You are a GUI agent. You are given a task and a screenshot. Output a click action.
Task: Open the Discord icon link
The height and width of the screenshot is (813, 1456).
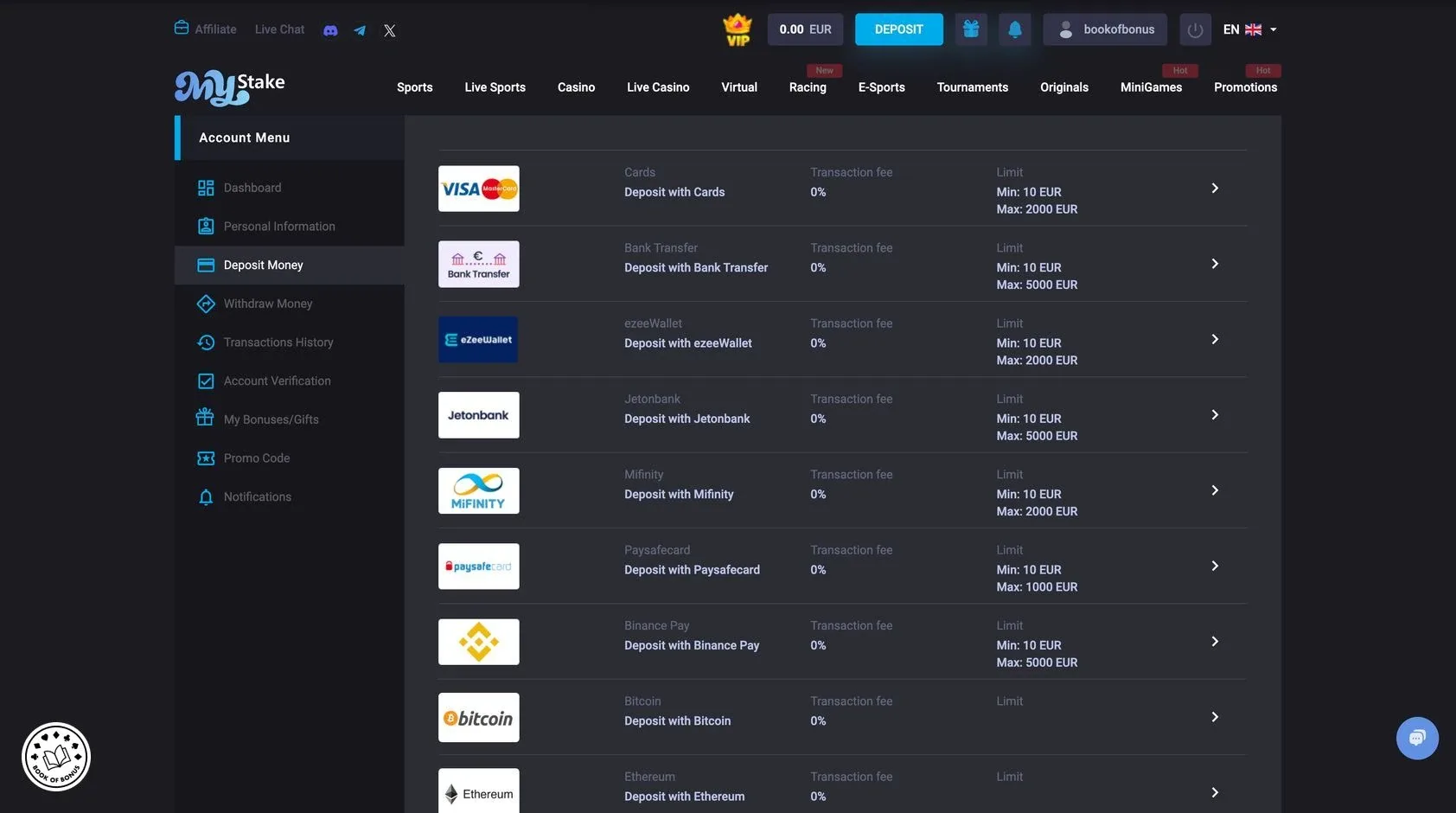[x=330, y=30]
